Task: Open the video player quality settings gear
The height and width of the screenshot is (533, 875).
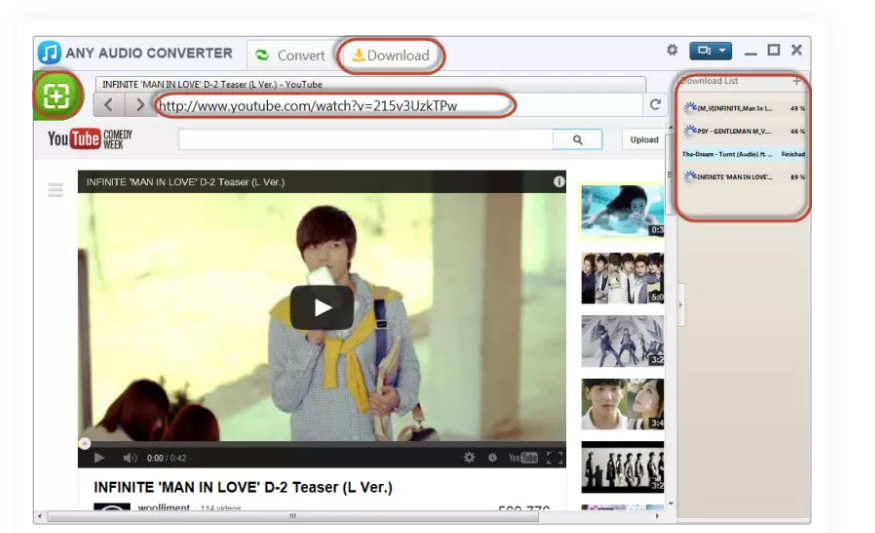Action: click(469, 458)
